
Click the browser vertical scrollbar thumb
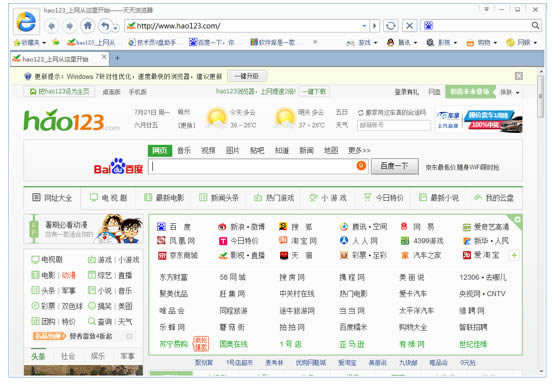[x=541, y=96]
